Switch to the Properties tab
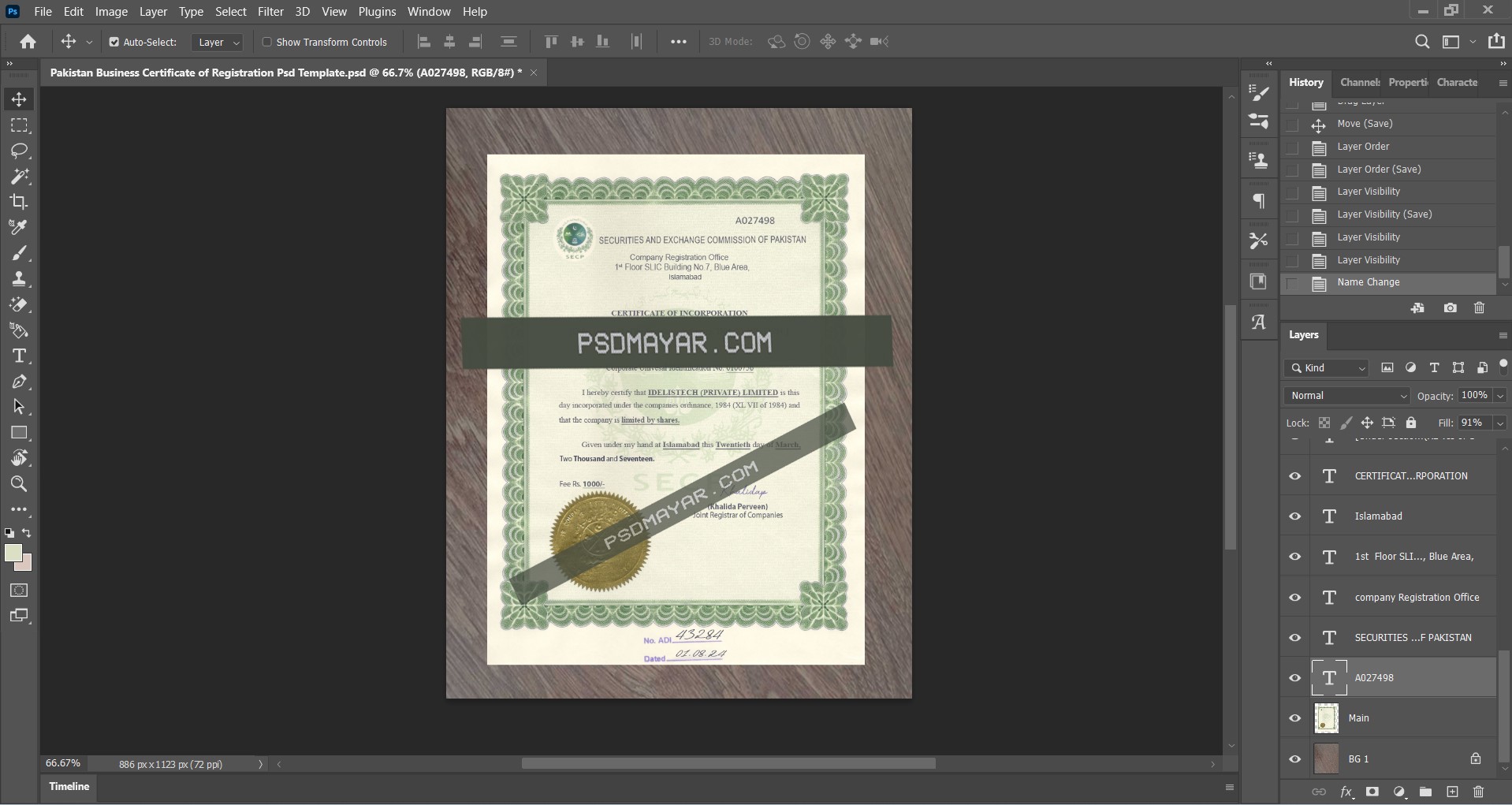The width and height of the screenshot is (1512, 805). pyautogui.click(x=1408, y=82)
